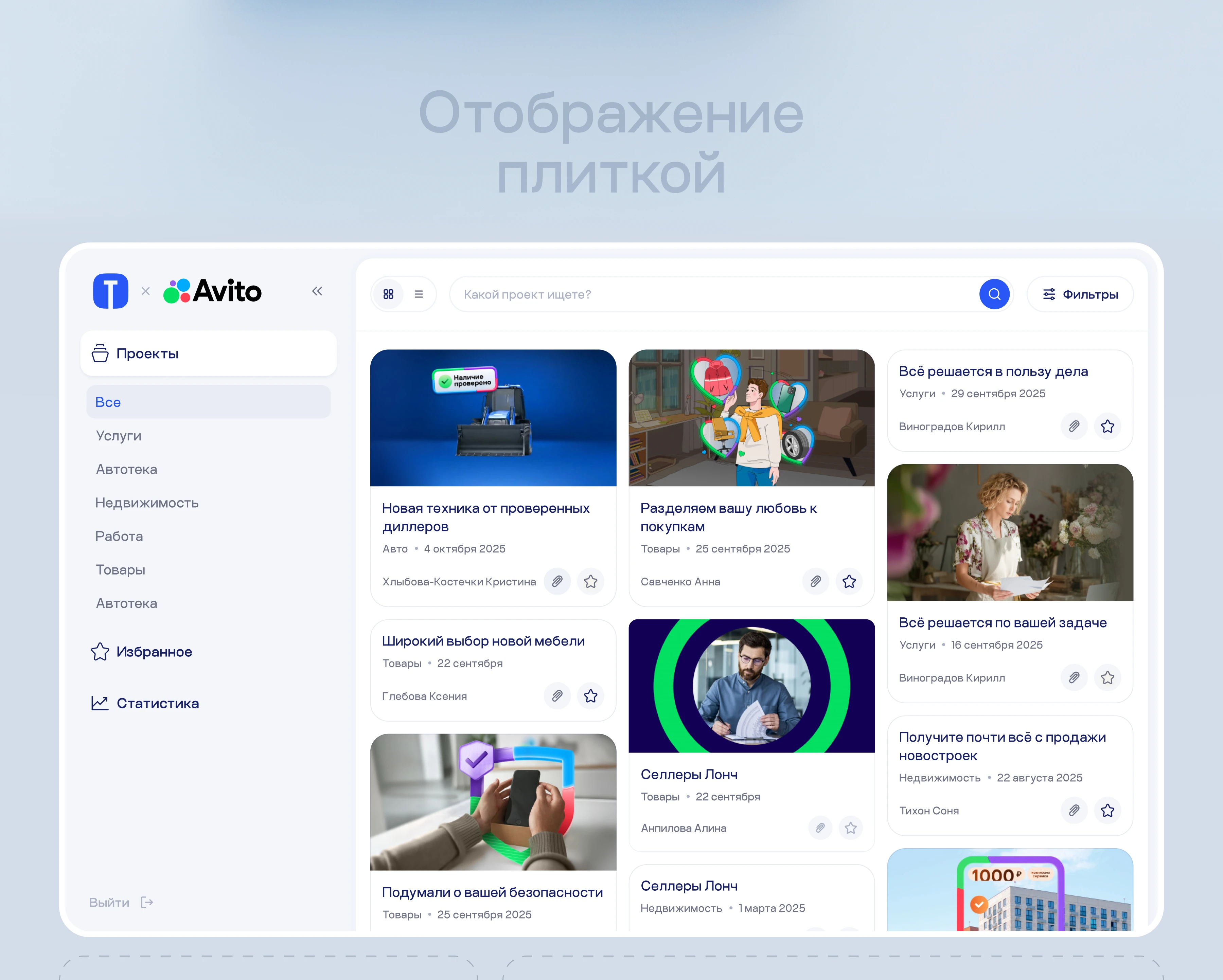The width and height of the screenshot is (1223, 980).
Task: Open the Фильтры filter panel
Action: (x=1080, y=294)
